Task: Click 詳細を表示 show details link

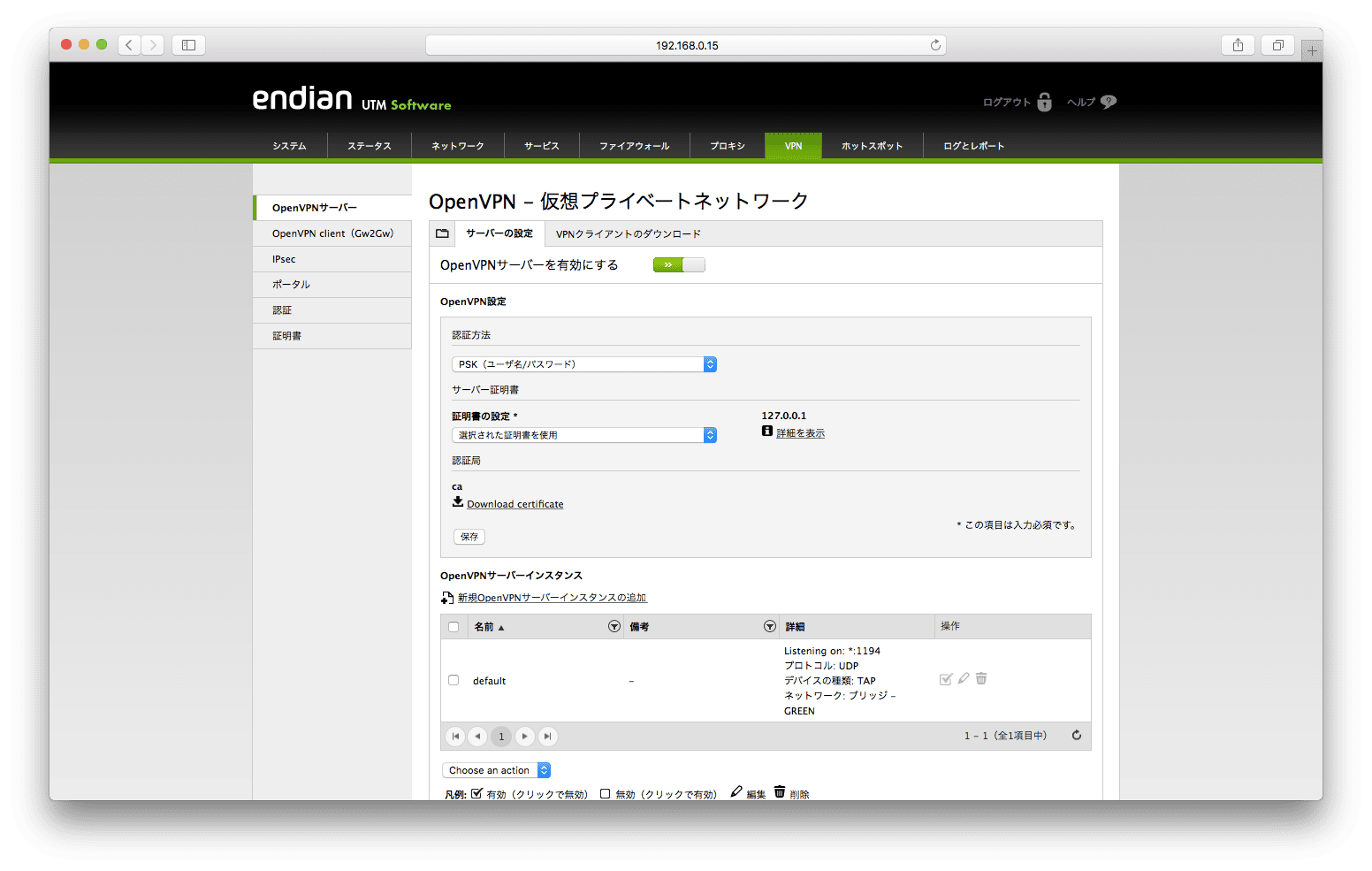Action: pyautogui.click(x=801, y=433)
